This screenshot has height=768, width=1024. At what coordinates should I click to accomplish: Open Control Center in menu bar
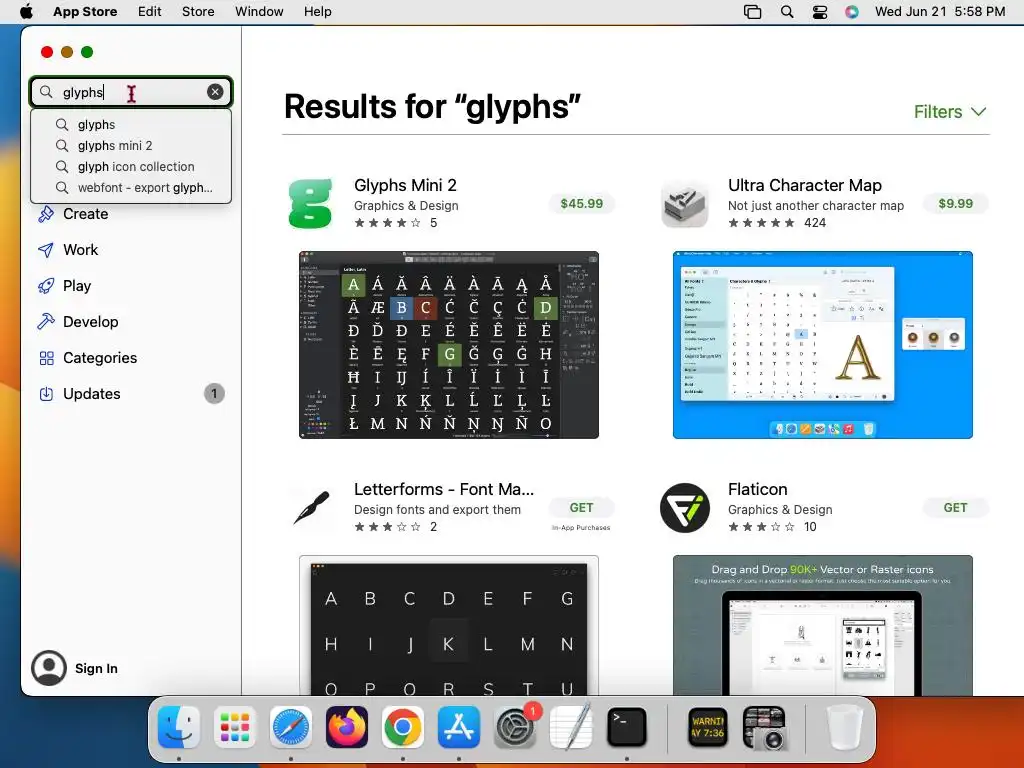[820, 12]
